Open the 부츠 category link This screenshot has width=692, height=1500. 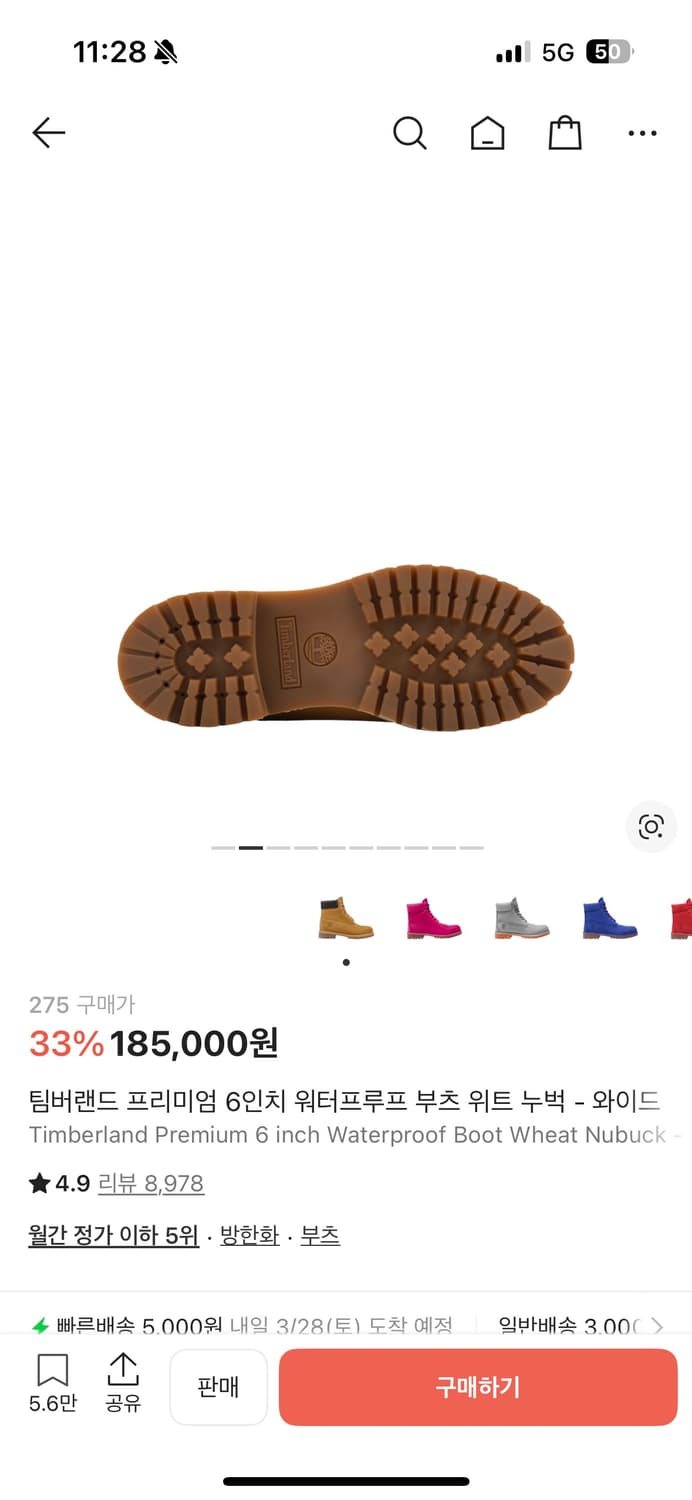coord(320,1236)
